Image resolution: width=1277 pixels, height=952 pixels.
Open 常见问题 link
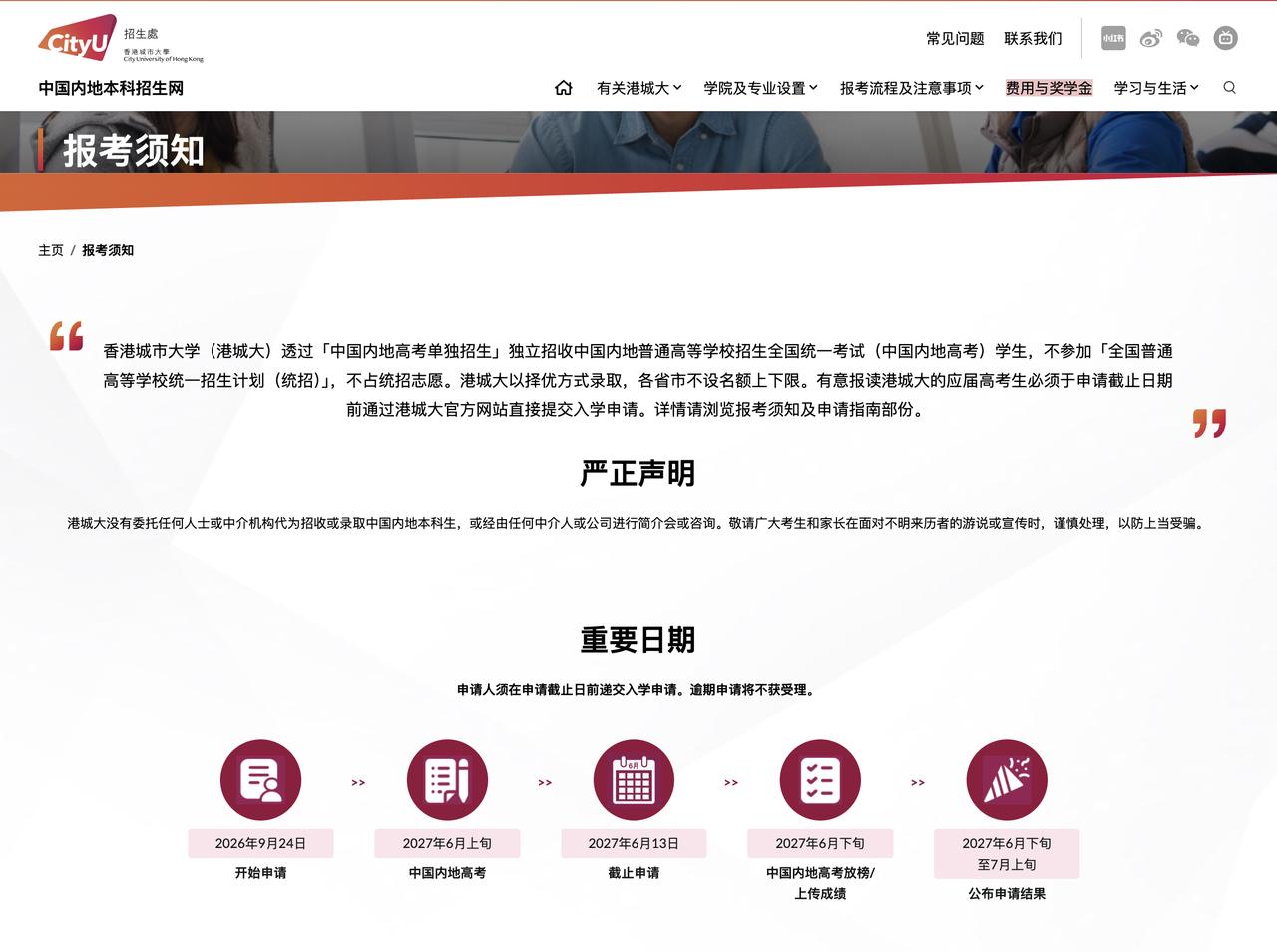[955, 38]
